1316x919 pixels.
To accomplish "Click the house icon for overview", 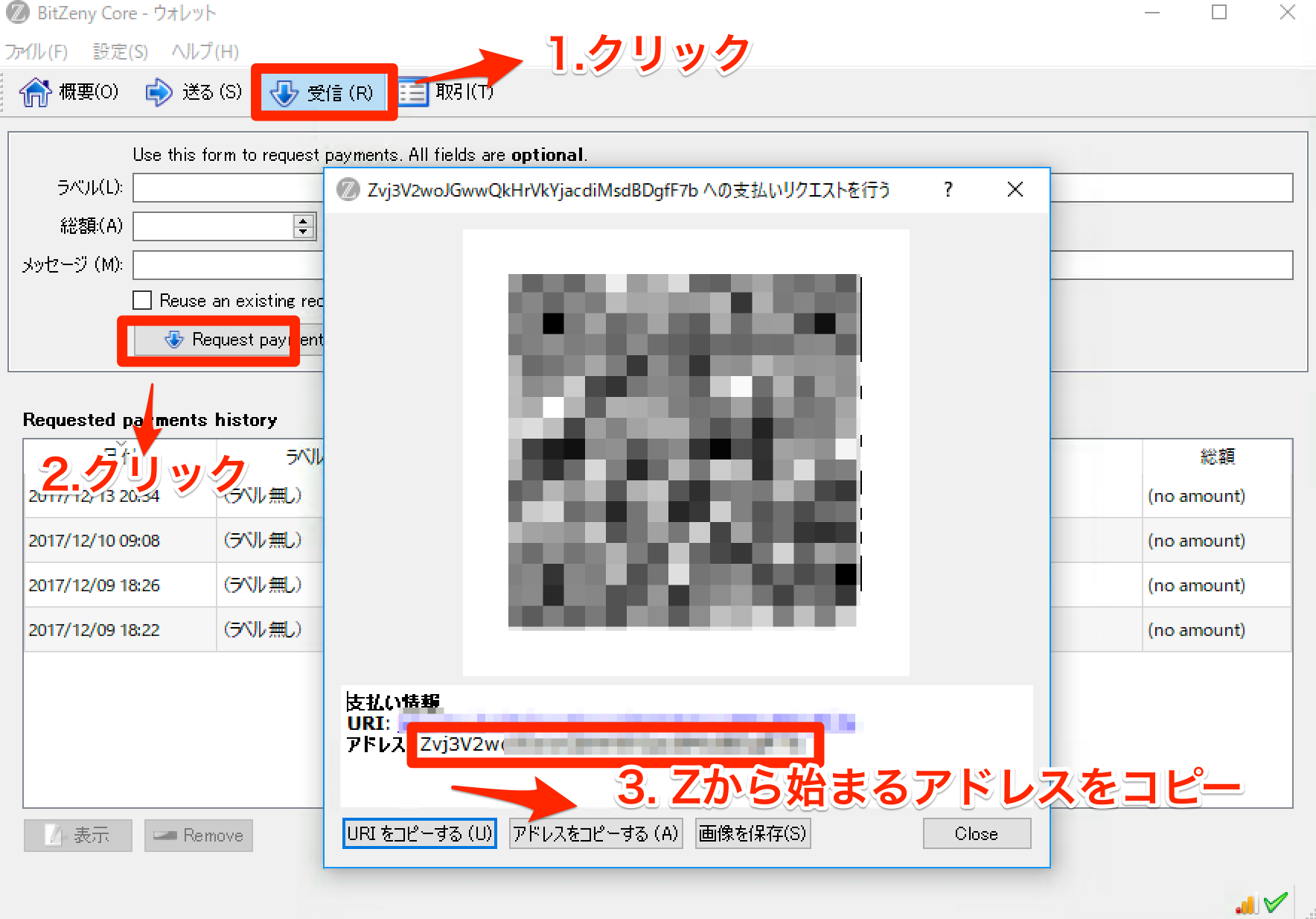I will (35, 92).
